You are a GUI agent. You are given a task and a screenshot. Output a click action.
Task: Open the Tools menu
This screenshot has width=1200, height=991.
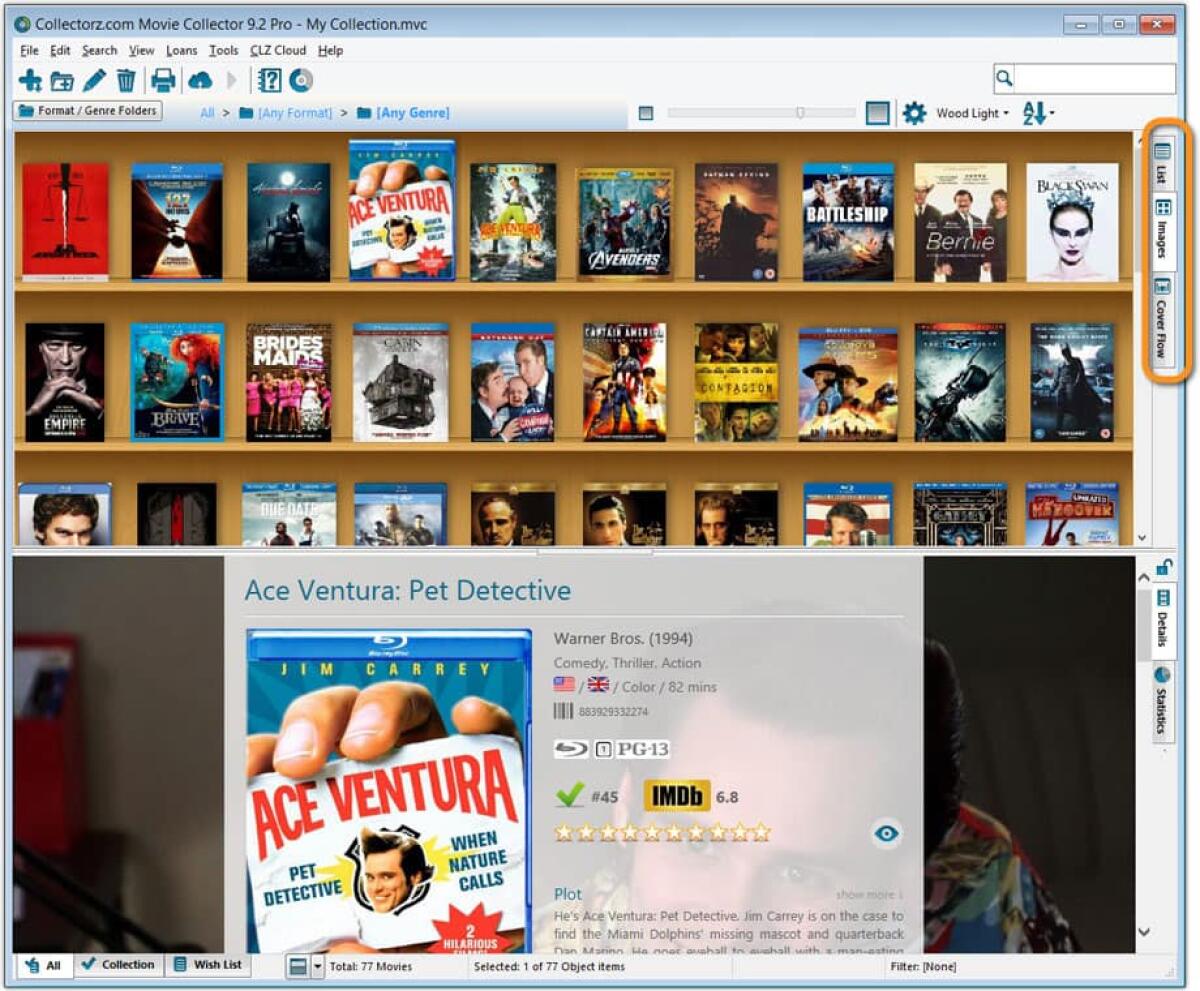point(224,50)
